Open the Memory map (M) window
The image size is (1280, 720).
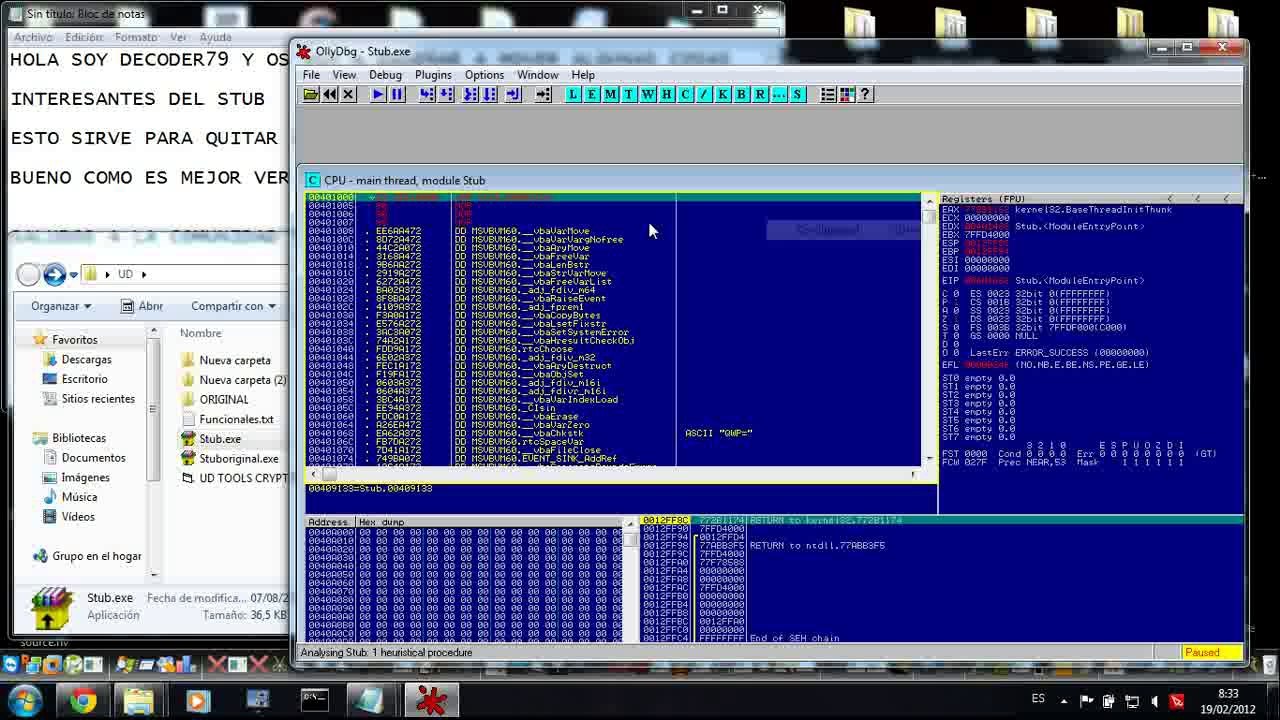tap(610, 94)
